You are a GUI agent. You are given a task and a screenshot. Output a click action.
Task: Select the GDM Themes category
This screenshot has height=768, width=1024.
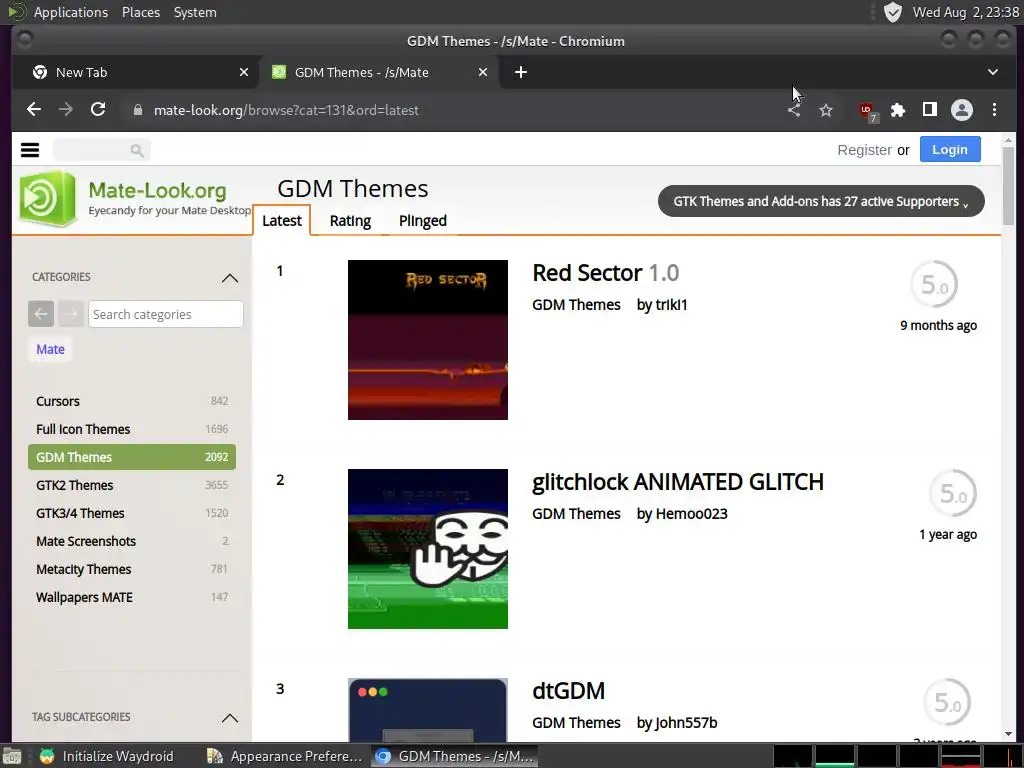(131, 457)
